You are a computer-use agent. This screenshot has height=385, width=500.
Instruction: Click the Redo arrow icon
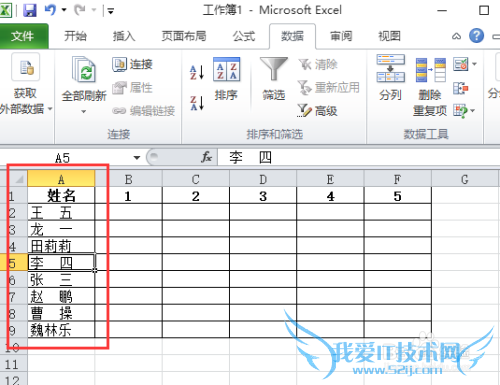pyautogui.click(x=80, y=10)
